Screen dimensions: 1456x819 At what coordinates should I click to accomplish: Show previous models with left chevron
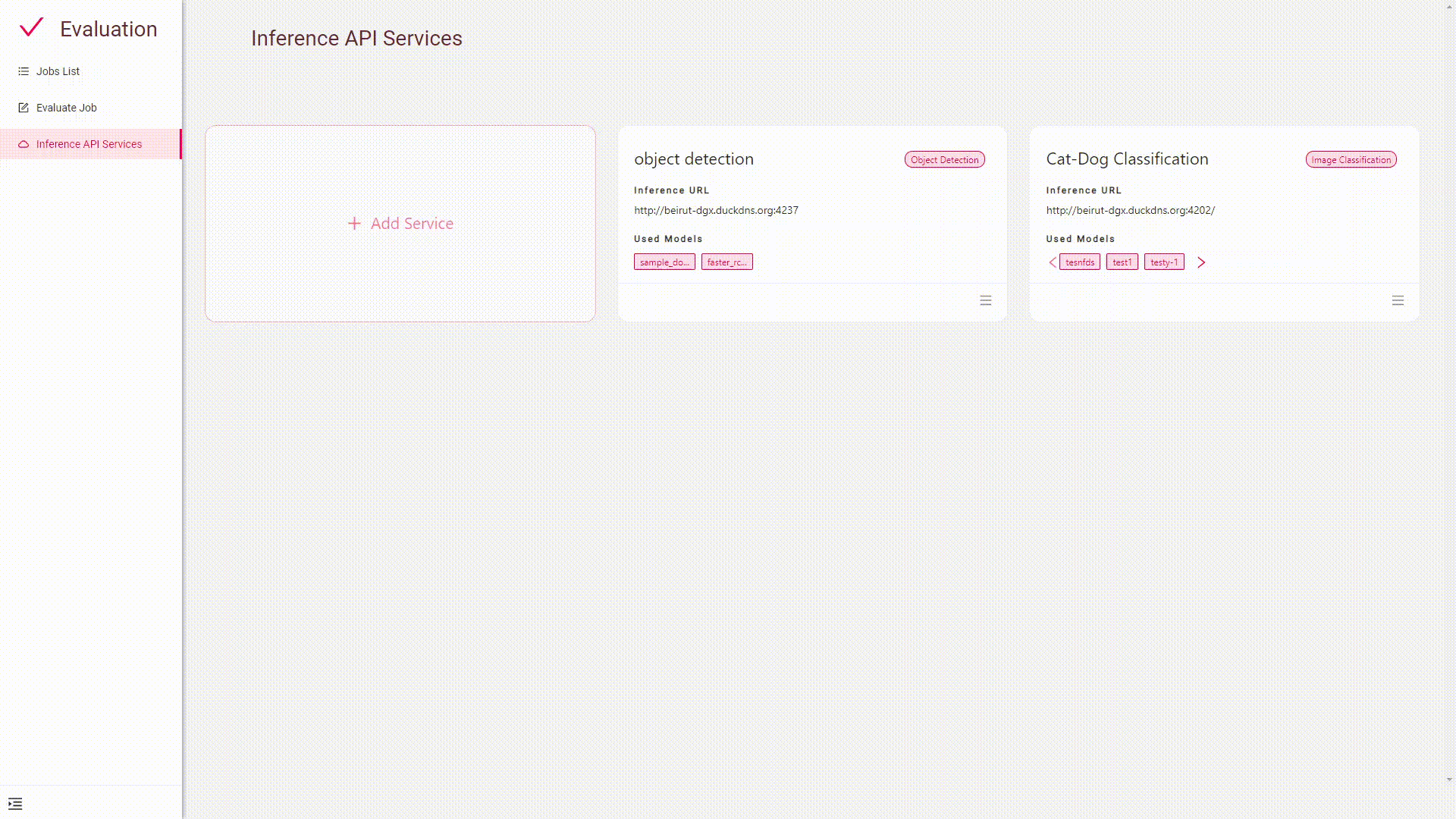(x=1053, y=262)
